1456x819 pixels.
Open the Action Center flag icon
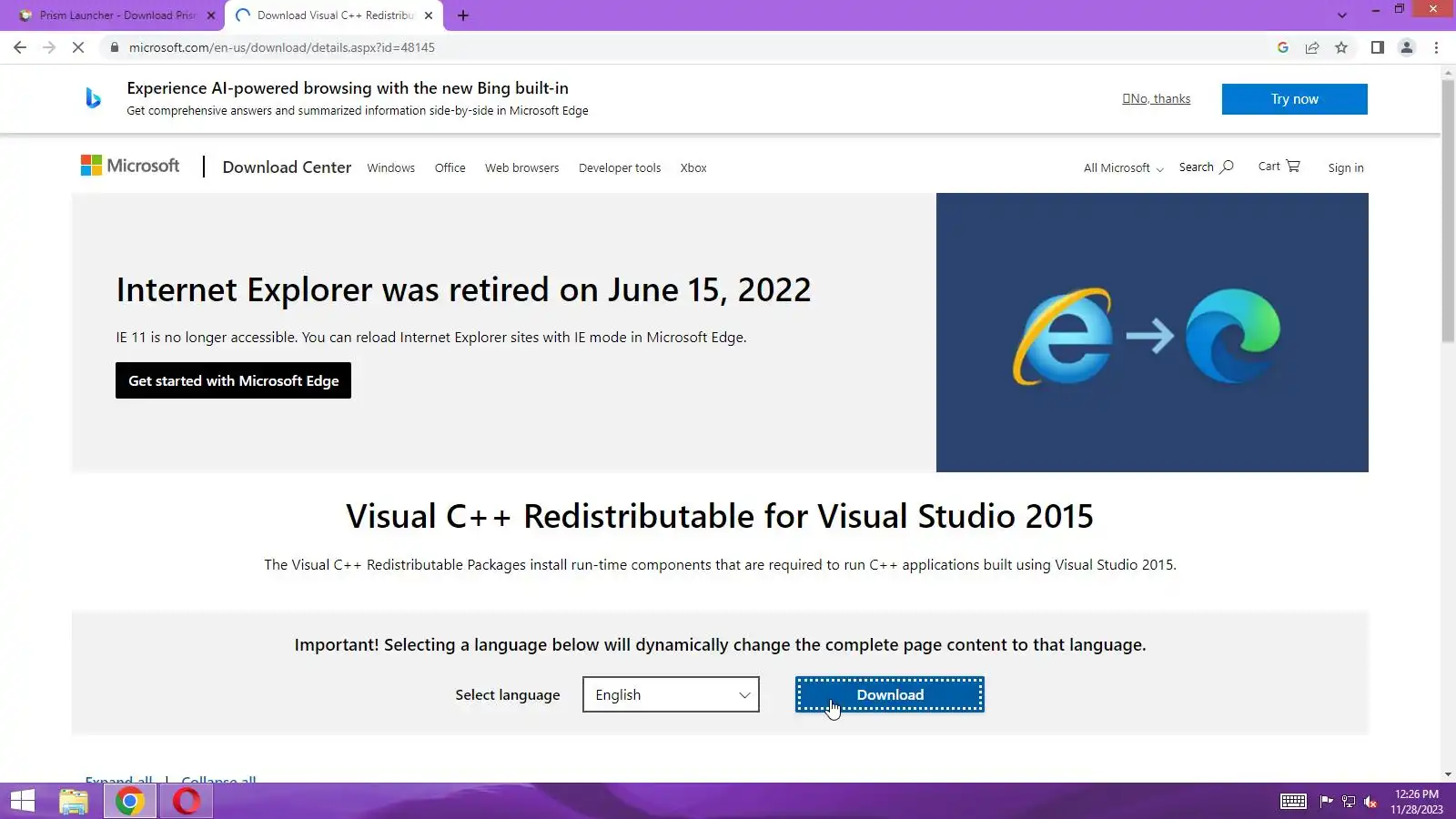1326,802
